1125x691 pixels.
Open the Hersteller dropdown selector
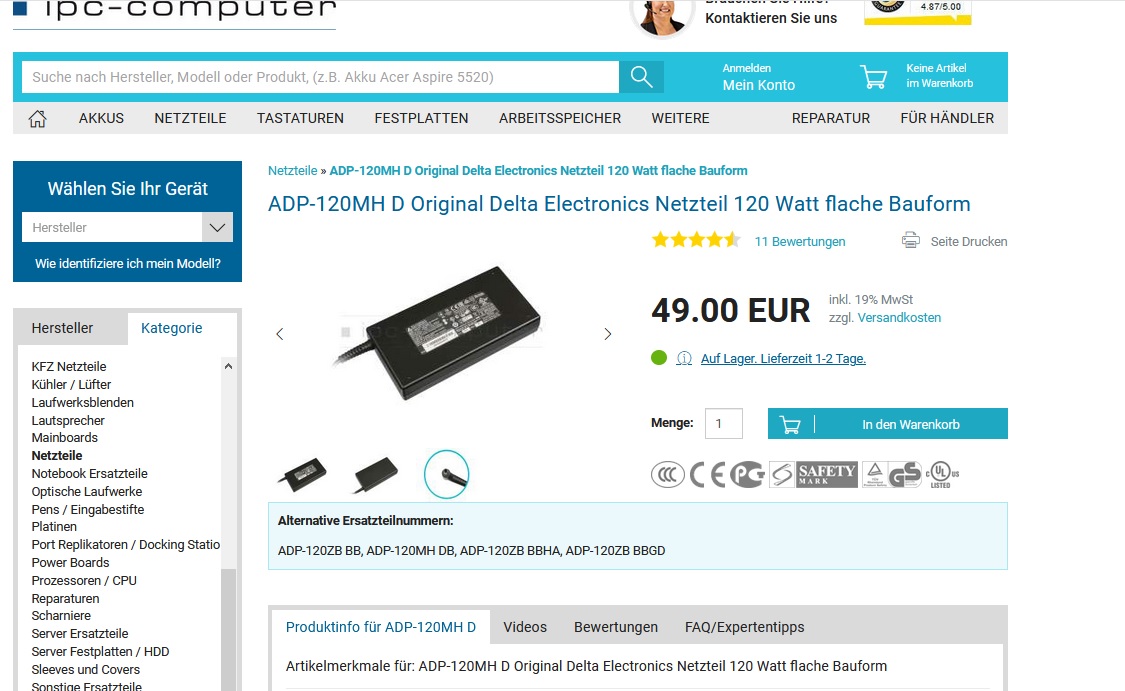point(128,227)
